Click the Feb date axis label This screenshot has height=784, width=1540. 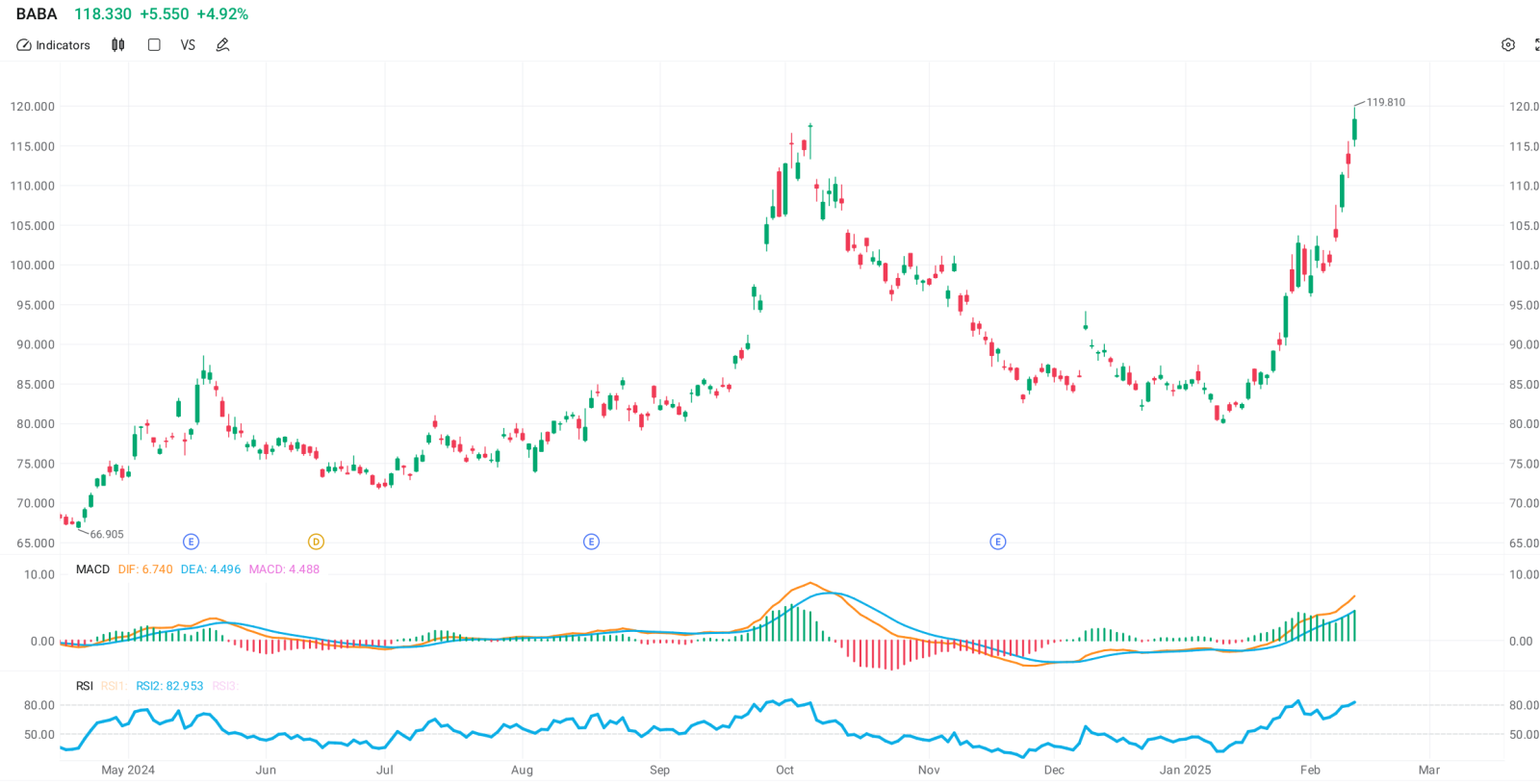point(1310,770)
